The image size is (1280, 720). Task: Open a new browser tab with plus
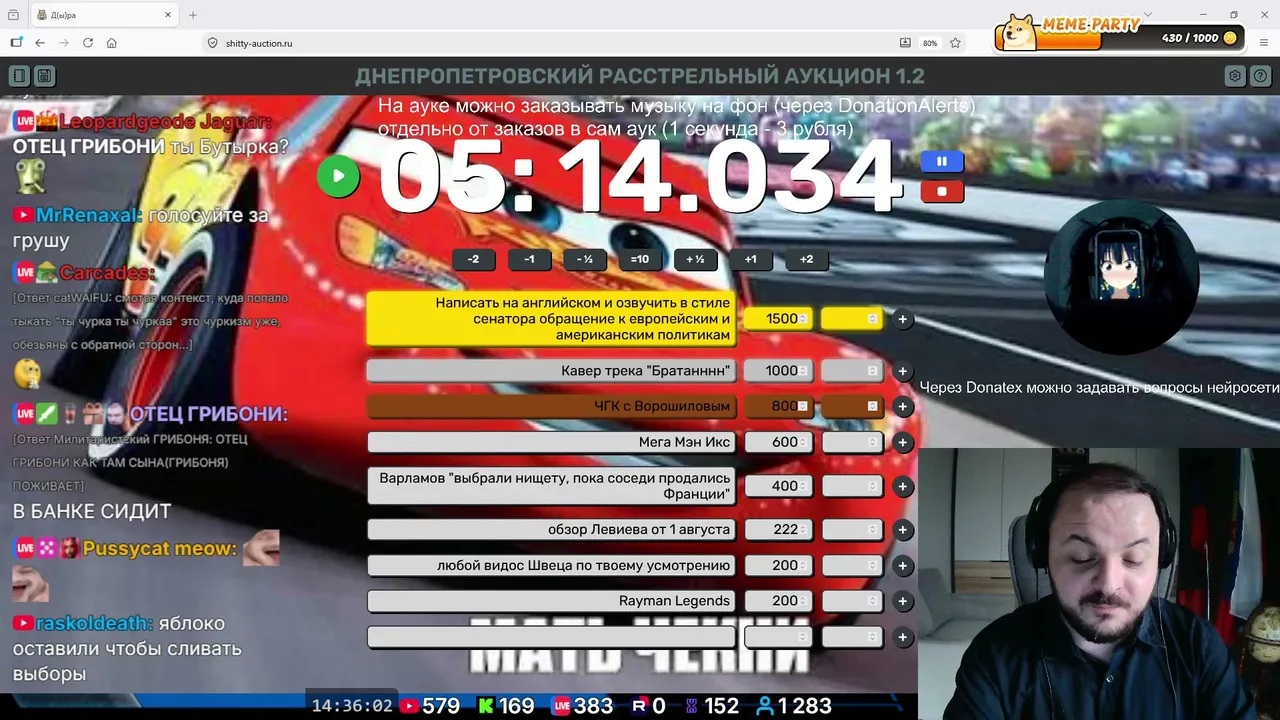[x=193, y=15]
